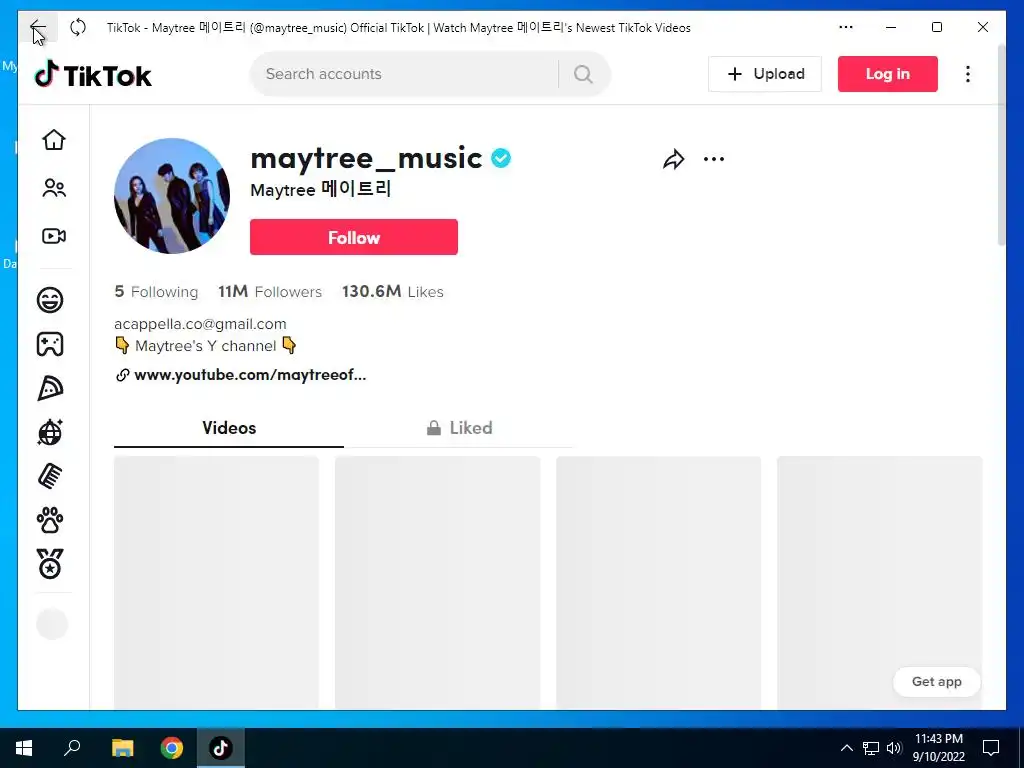
Task: Select the Beauty comb category icon
Action: 50,476
